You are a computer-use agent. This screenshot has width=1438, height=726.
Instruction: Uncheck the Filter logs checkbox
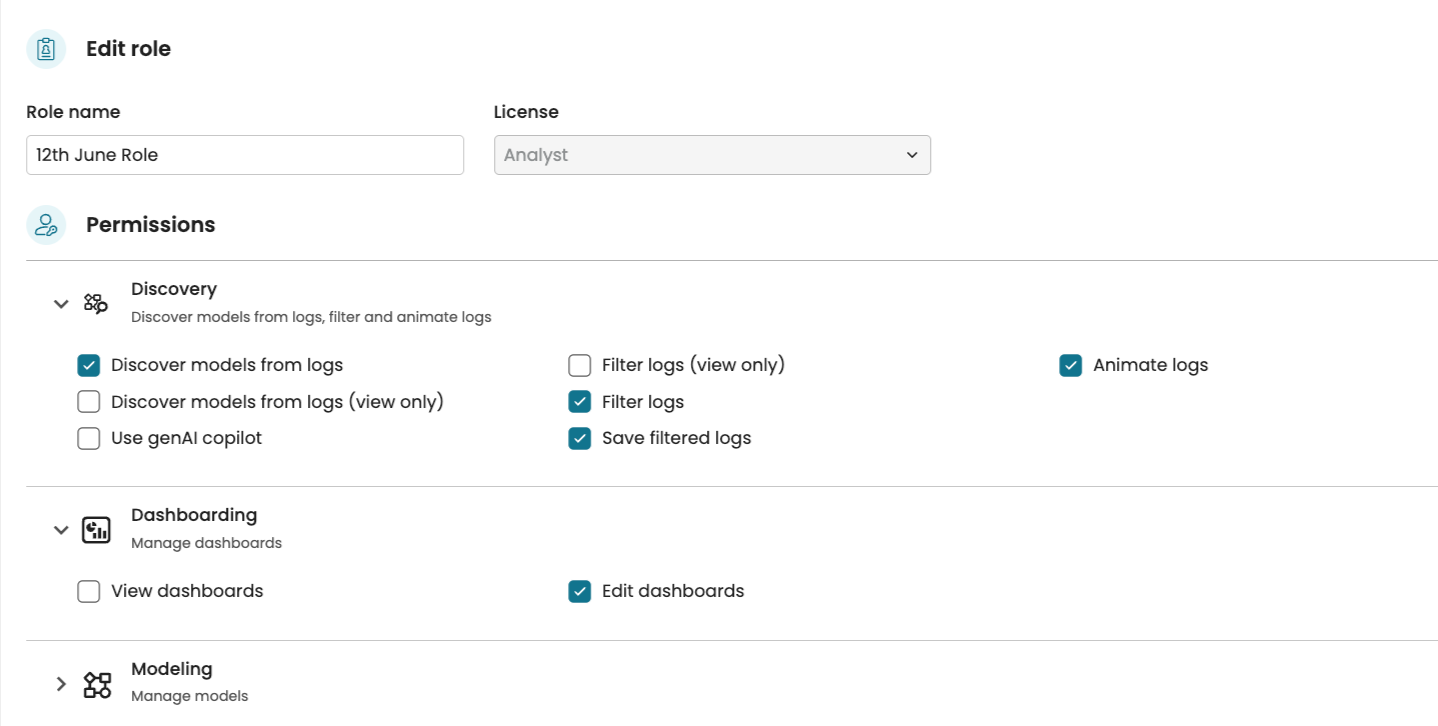click(x=580, y=402)
